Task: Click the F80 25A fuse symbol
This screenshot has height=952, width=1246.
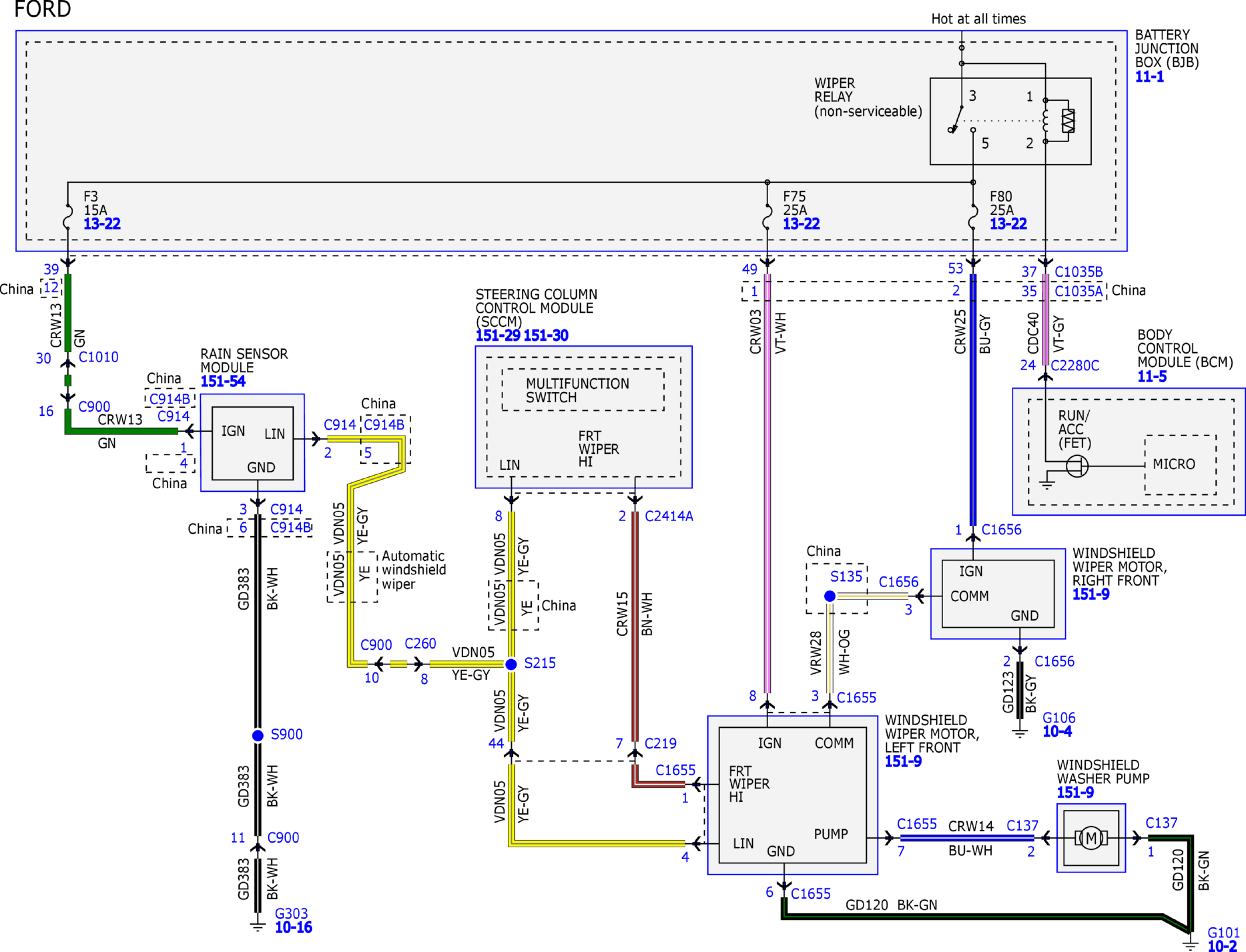Action: (x=973, y=216)
